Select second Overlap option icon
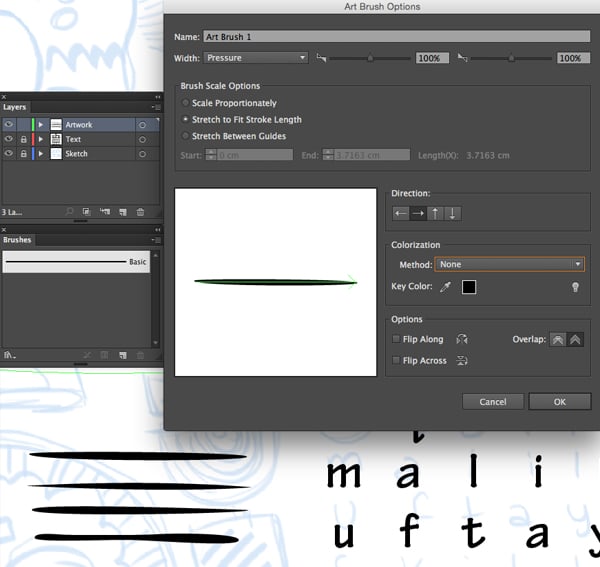 575,339
